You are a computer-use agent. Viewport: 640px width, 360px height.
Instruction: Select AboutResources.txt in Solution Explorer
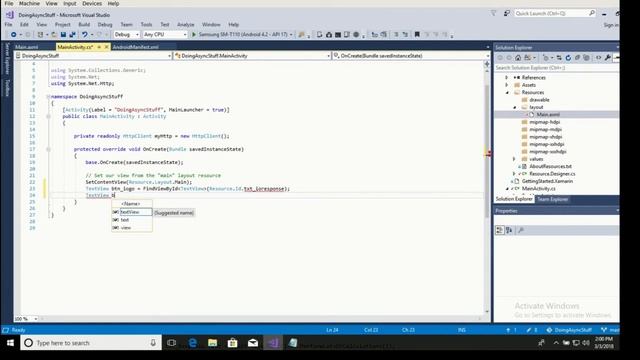550,167
